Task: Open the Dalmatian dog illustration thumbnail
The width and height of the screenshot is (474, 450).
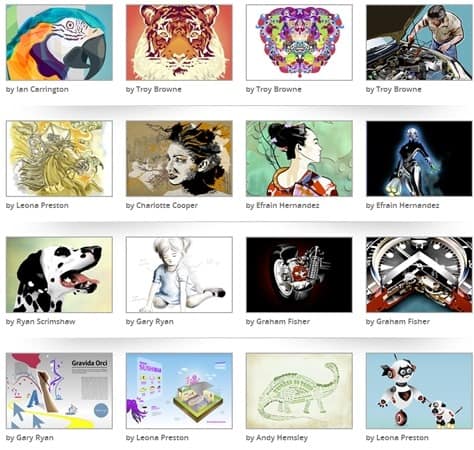Action: 59,275
